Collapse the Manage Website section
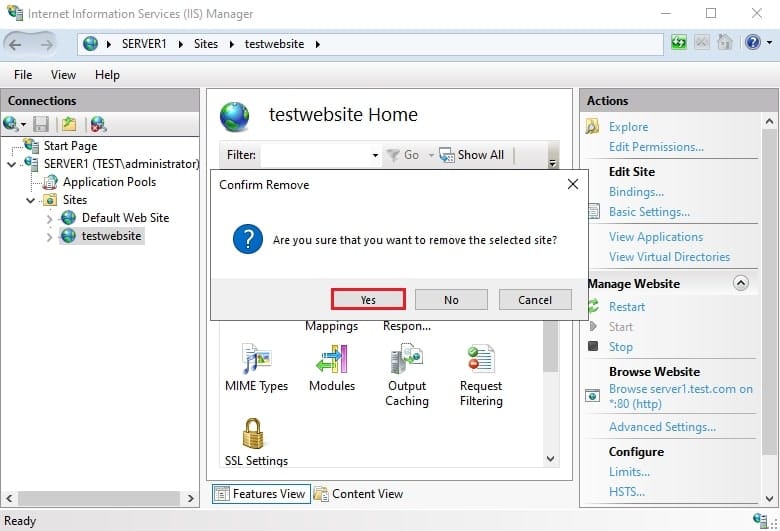The height and width of the screenshot is (531, 780). (740, 283)
